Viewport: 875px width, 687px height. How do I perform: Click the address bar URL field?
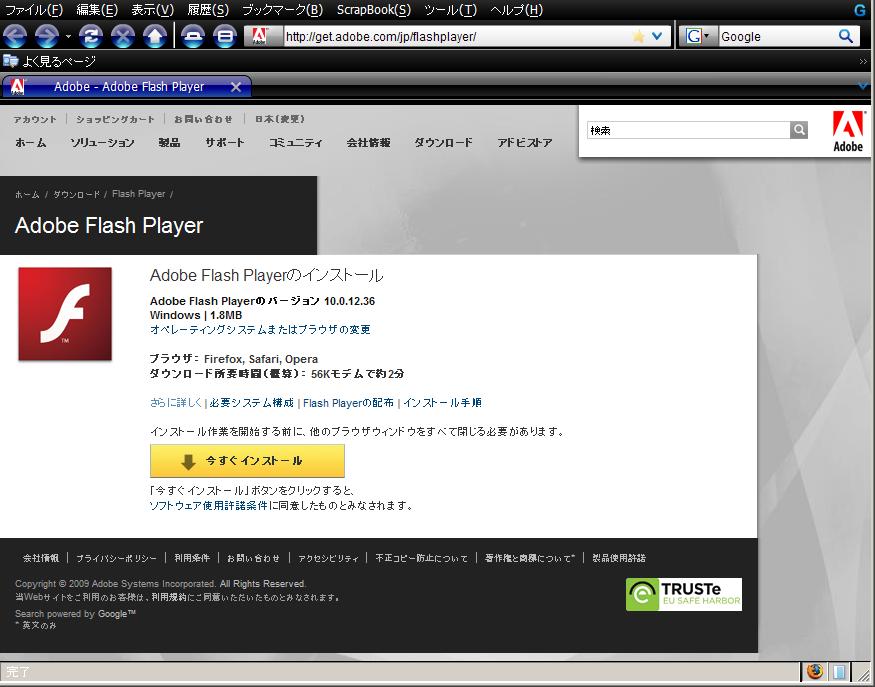click(x=458, y=37)
